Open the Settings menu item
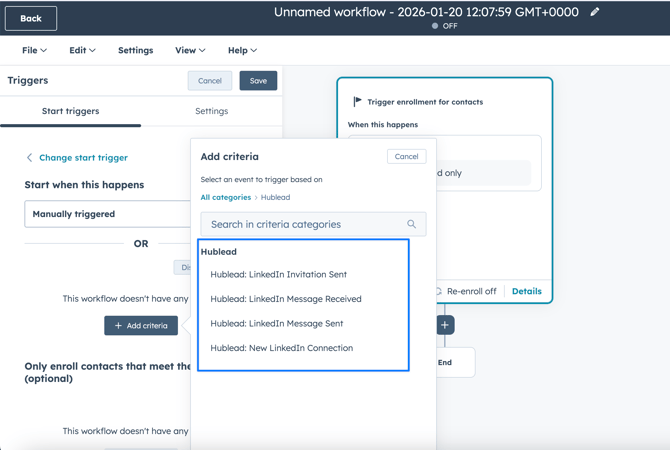 [135, 50]
